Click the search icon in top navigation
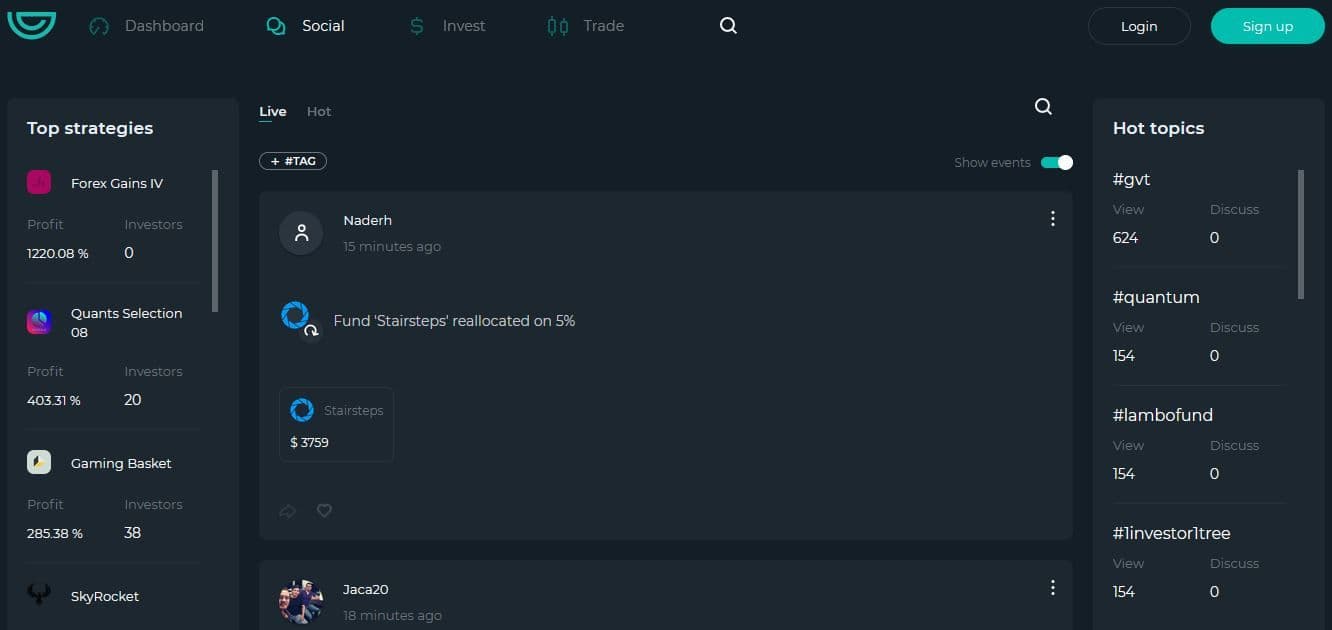Viewport: 1332px width, 630px height. 728,26
